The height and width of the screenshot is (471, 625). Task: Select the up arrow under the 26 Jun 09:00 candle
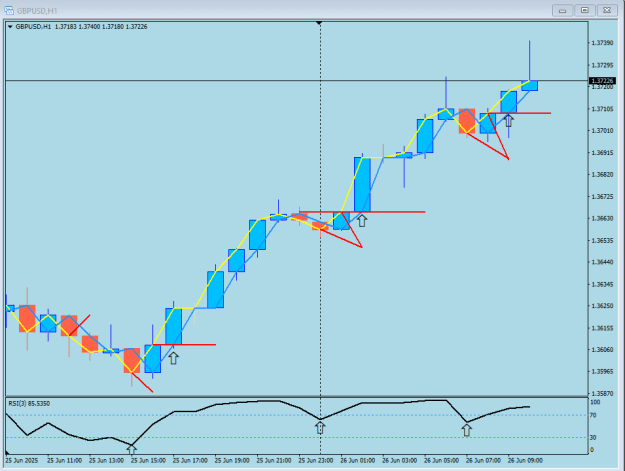508,120
